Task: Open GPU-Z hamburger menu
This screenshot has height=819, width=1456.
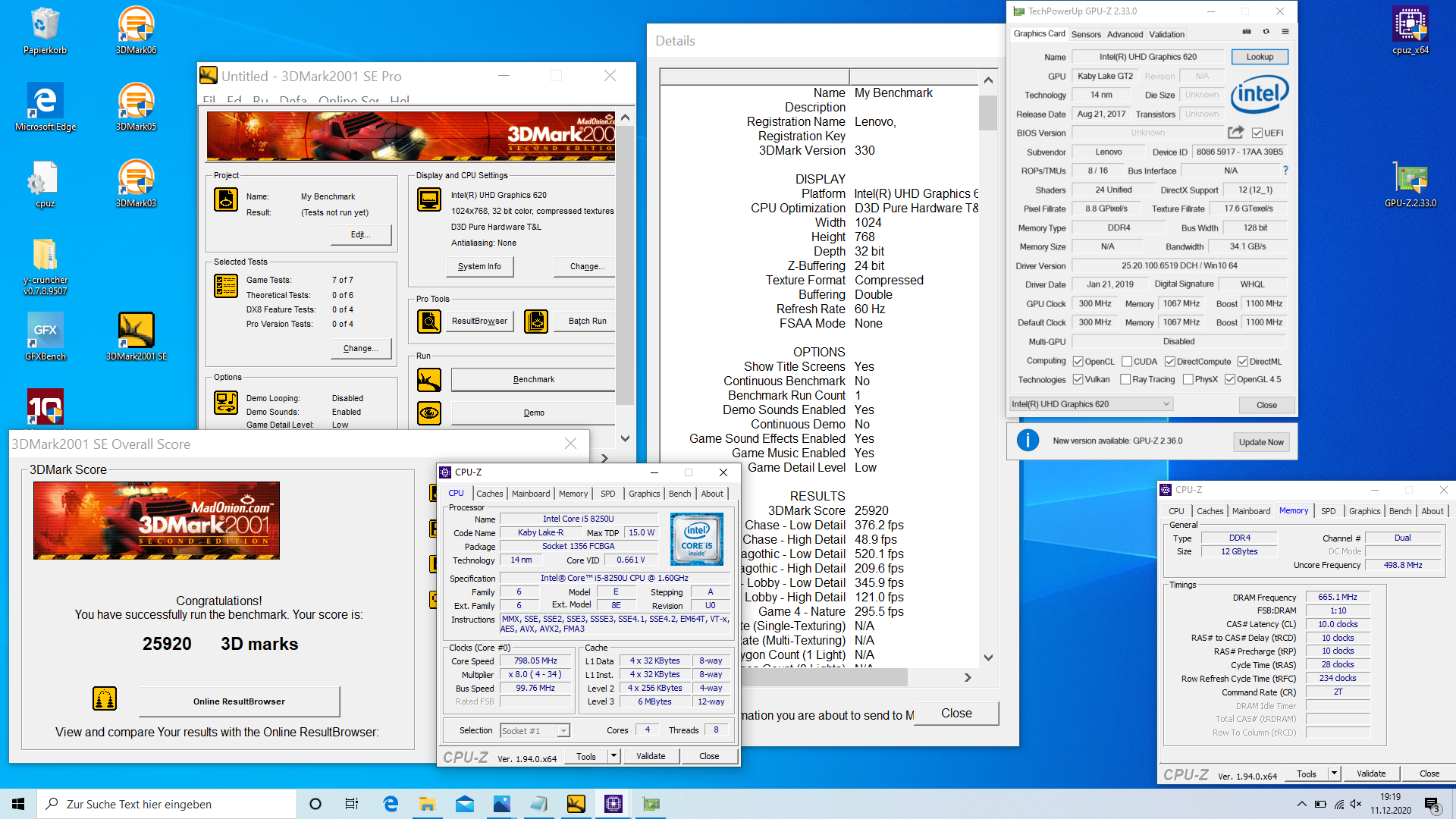Action: [1285, 32]
